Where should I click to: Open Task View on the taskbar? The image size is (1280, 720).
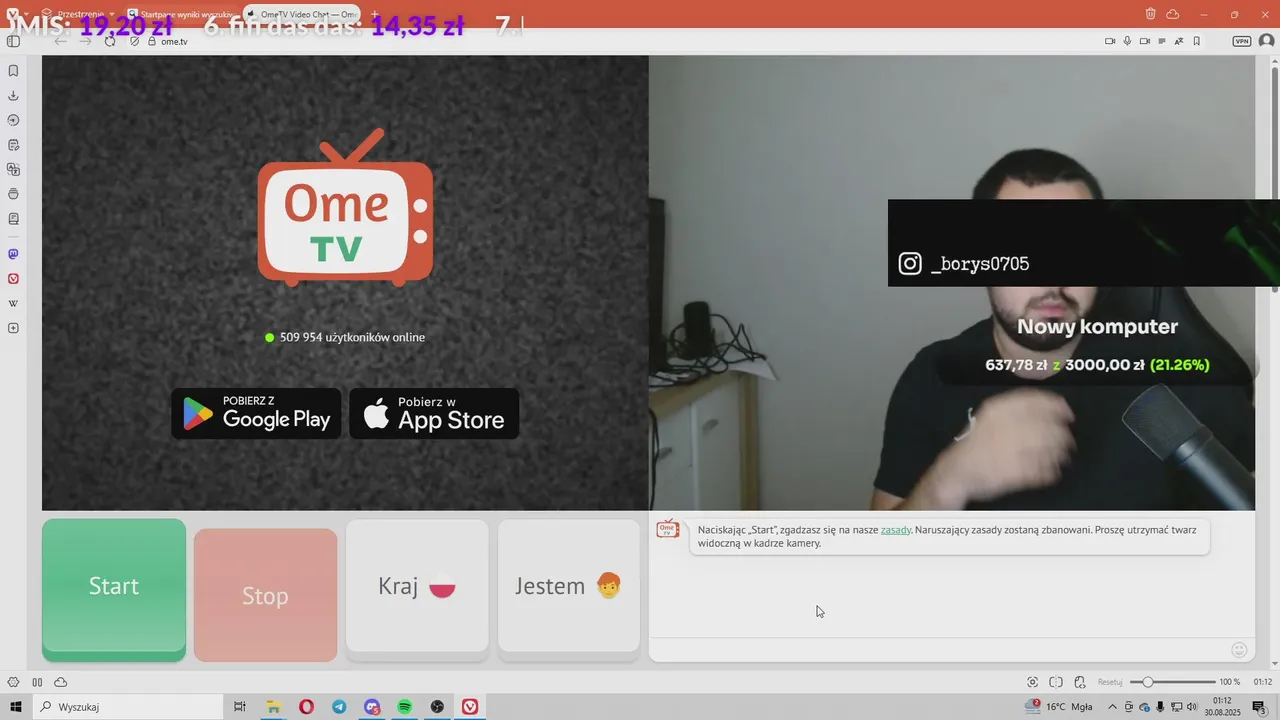pyautogui.click(x=240, y=707)
